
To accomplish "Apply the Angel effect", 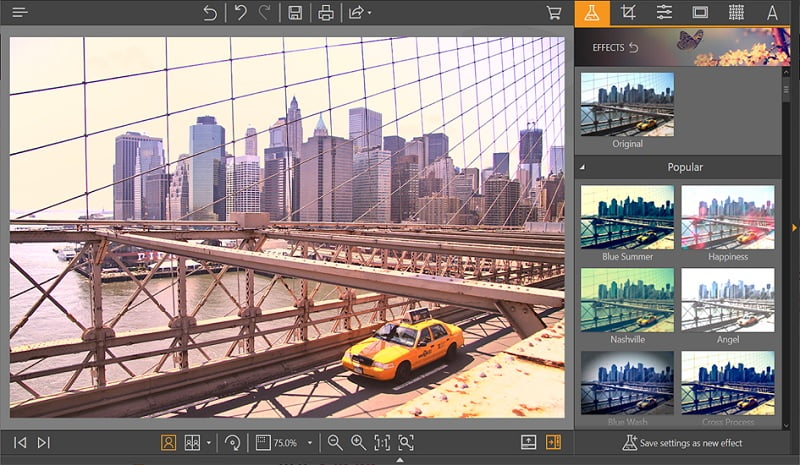I will 728,300.
